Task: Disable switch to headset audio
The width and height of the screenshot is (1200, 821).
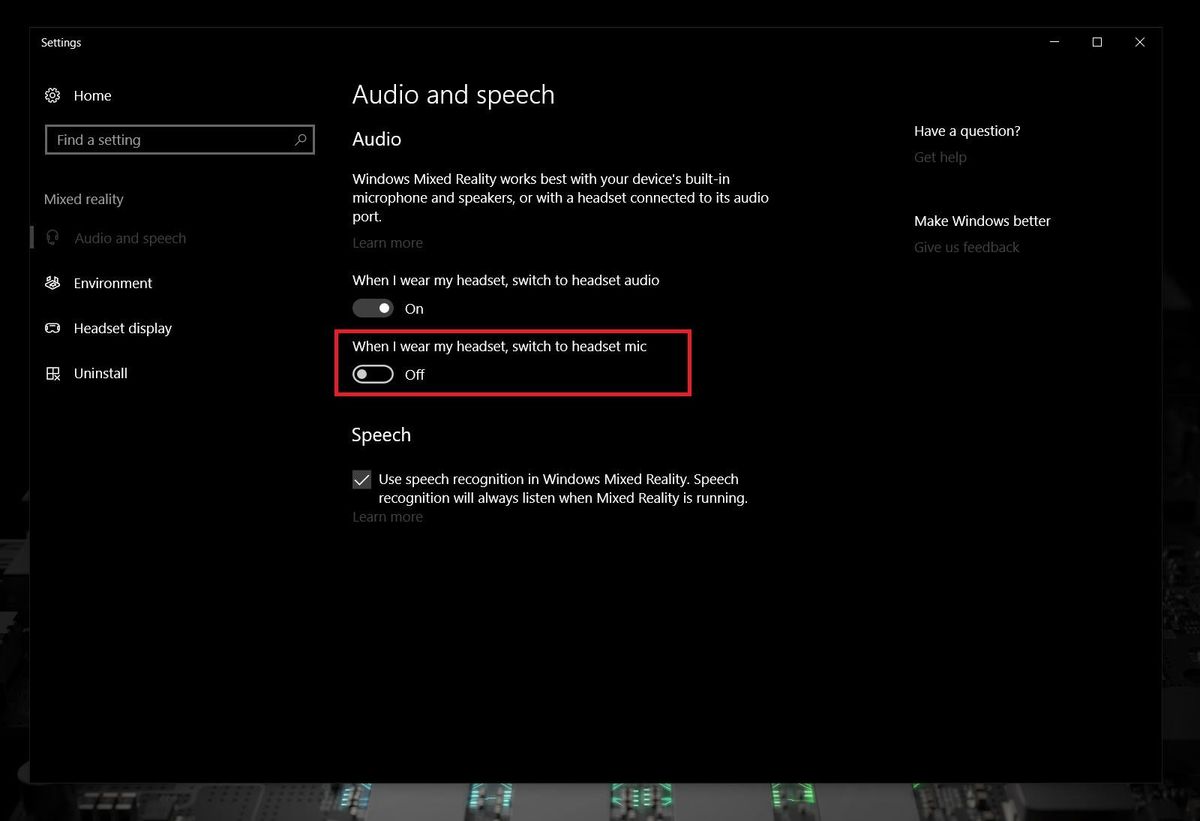Action: [x=372, y=308]
